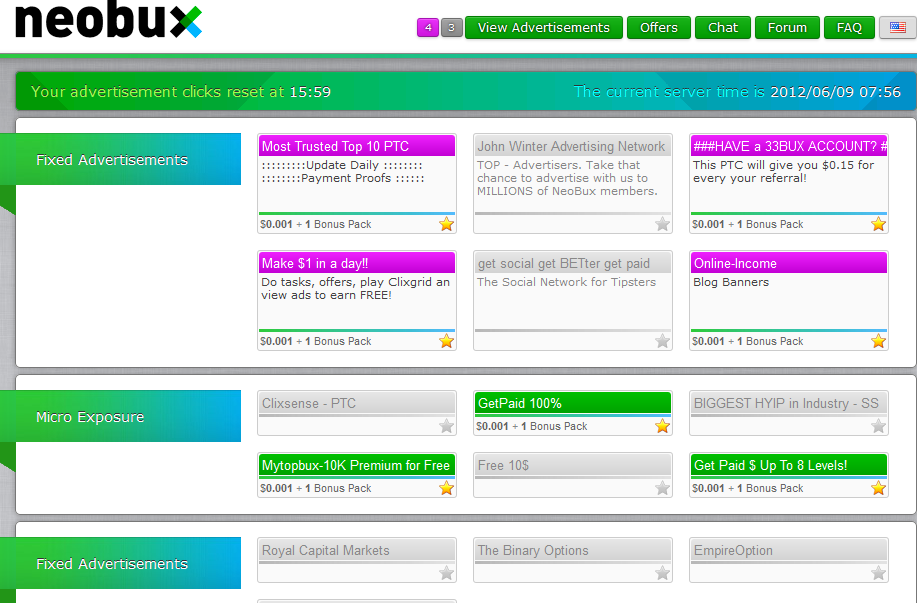
Task: Click the star on Mytopbux-10K Premium for Free
Action: tap(447, 488)
